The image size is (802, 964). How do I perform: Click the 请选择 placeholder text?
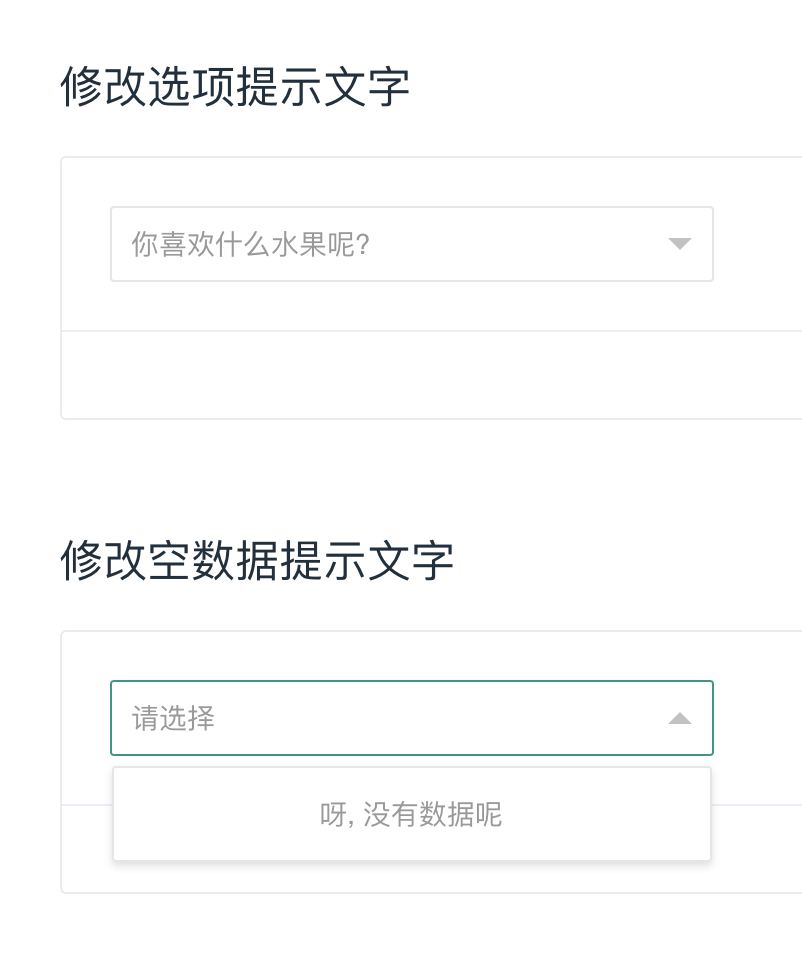pos(173,718)
